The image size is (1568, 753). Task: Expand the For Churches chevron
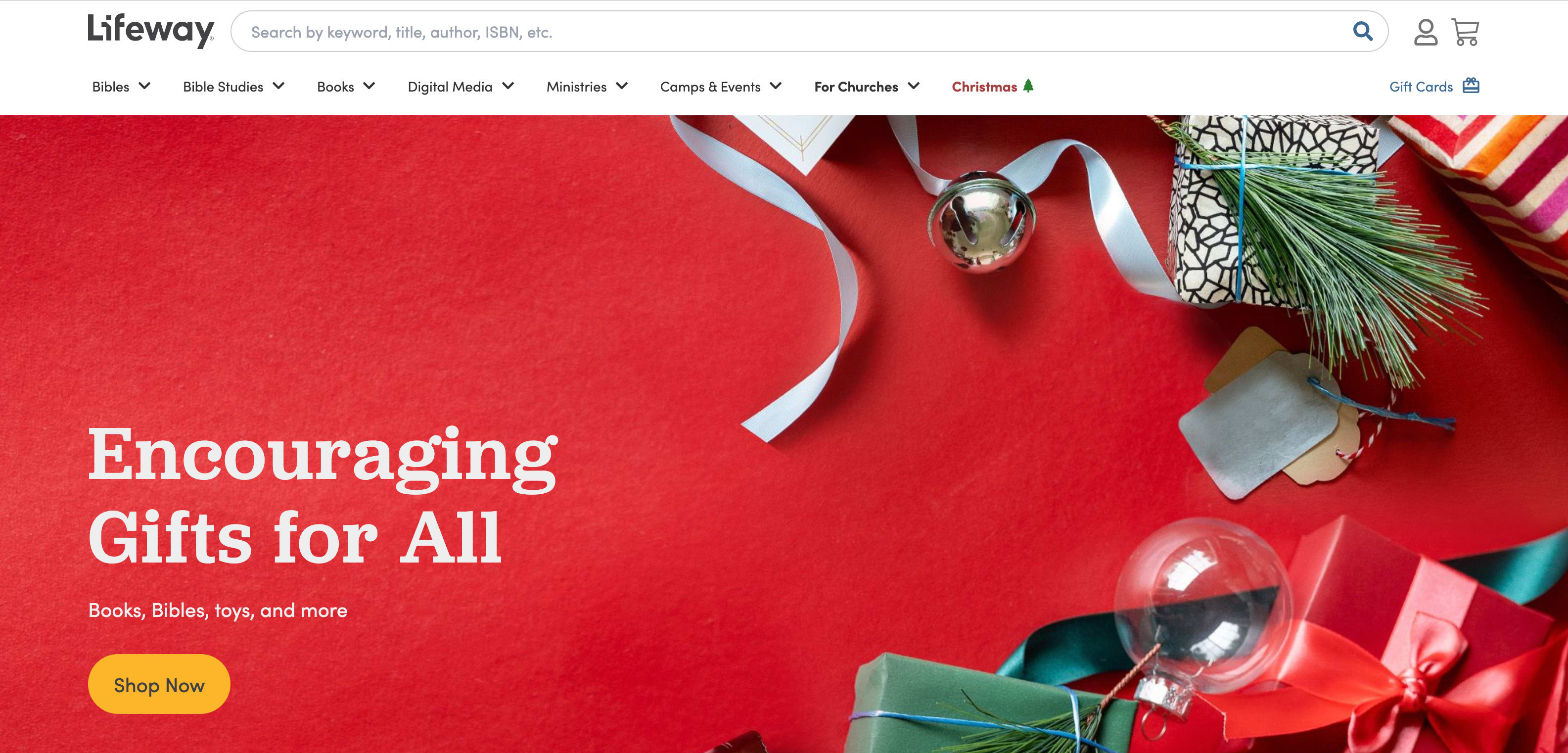click(x=913, y=86)
